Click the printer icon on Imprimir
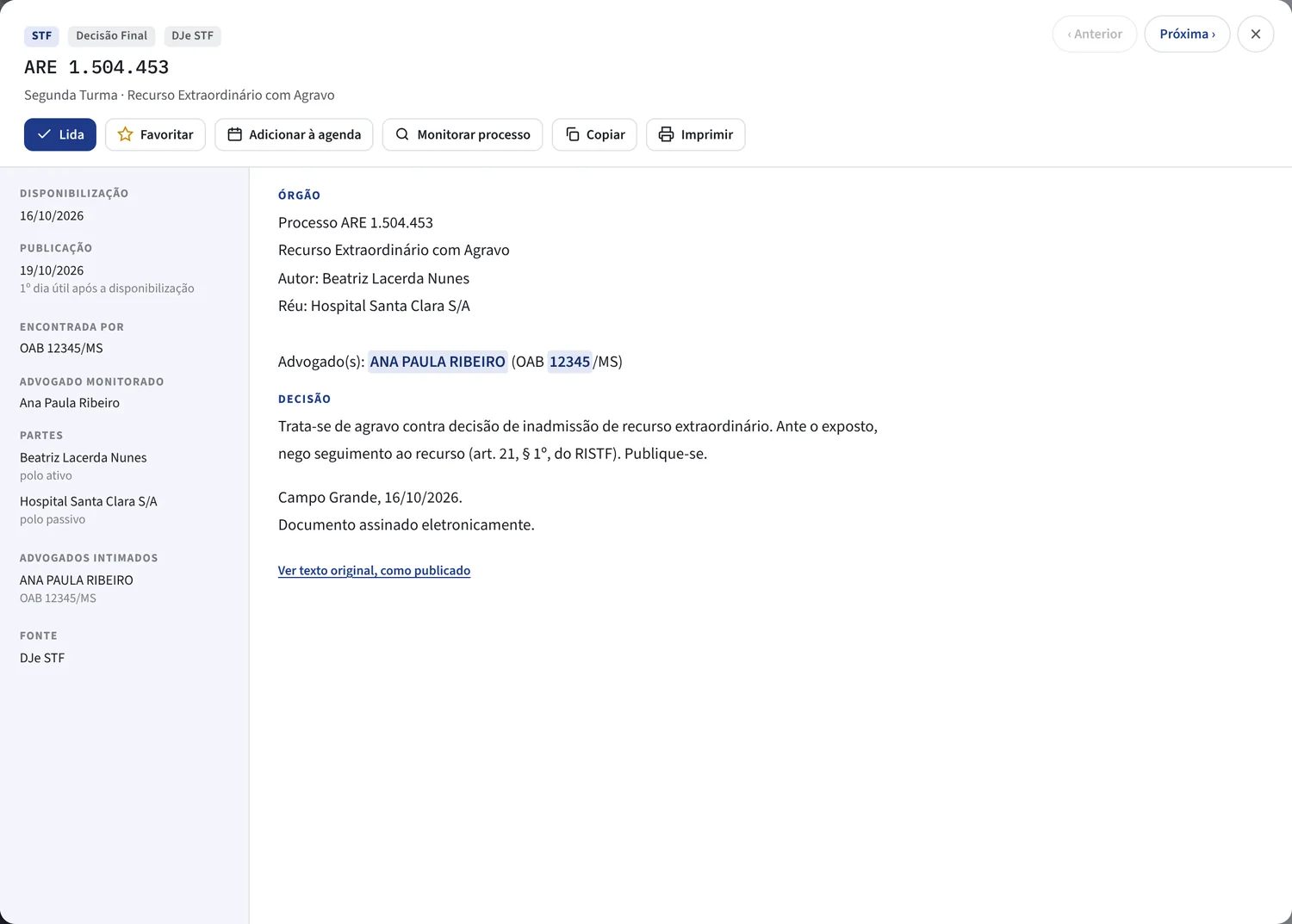 tap(666, 134)
